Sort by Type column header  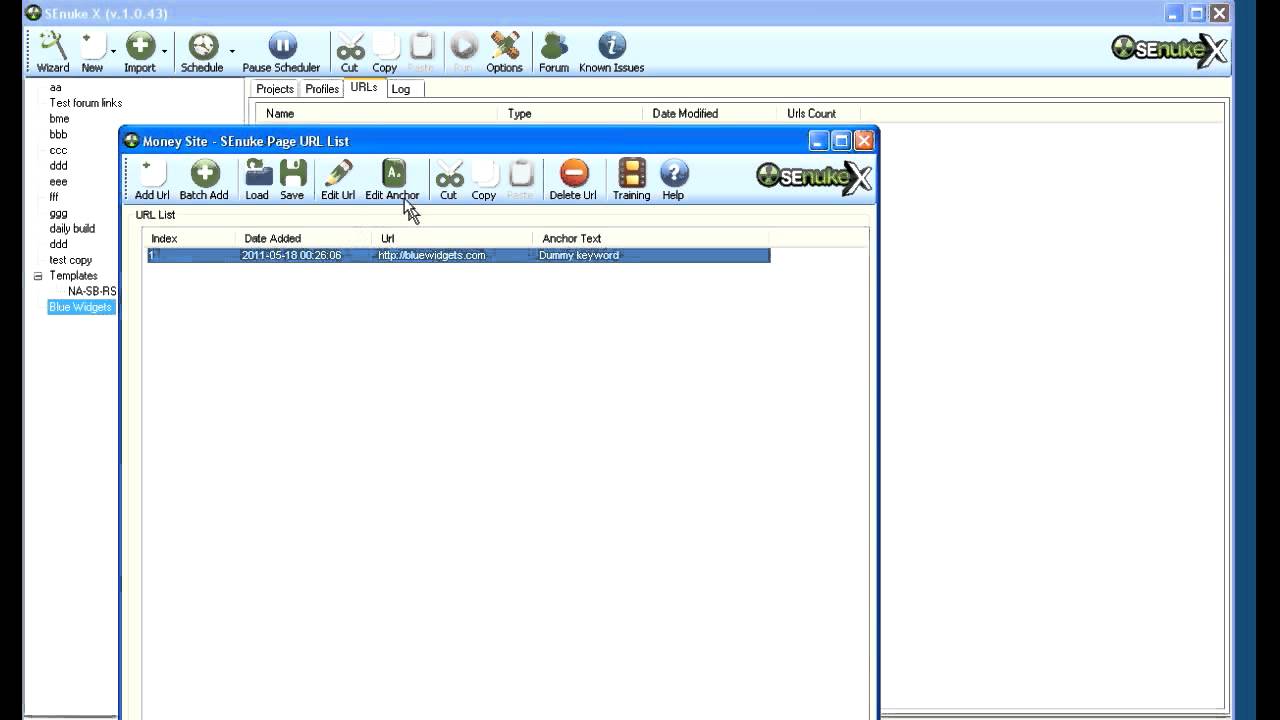coord(572,114)
